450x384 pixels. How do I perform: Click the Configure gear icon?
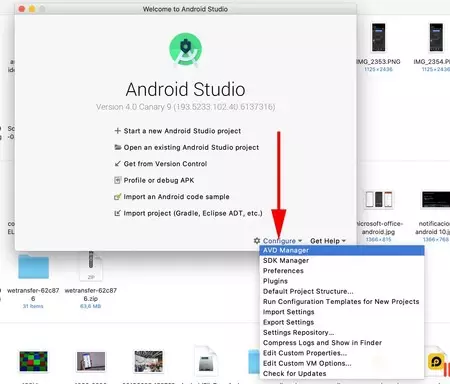257,241
